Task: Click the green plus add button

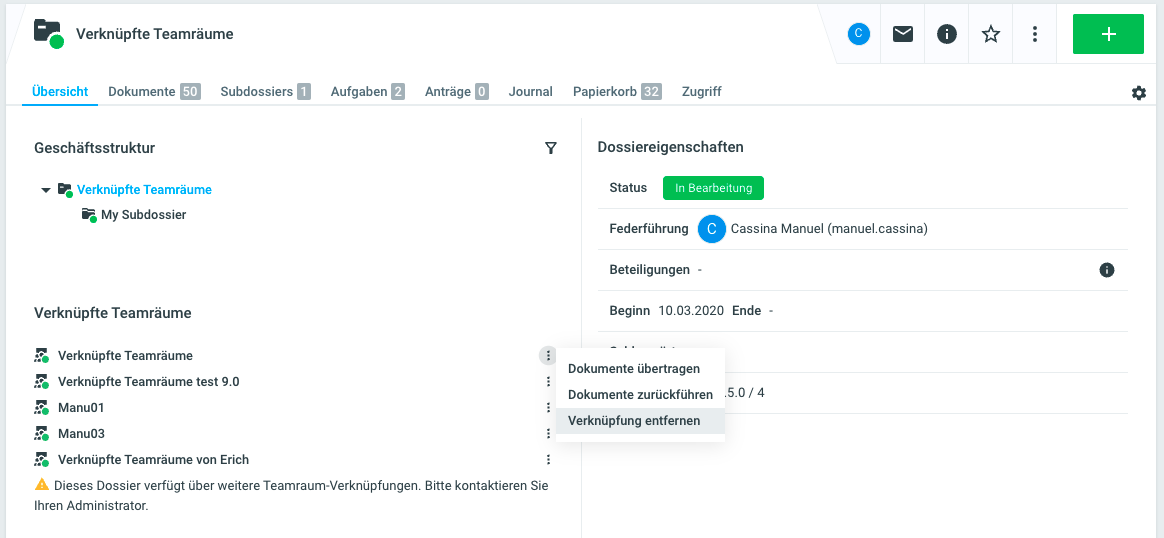Action: click(1108, 34)
